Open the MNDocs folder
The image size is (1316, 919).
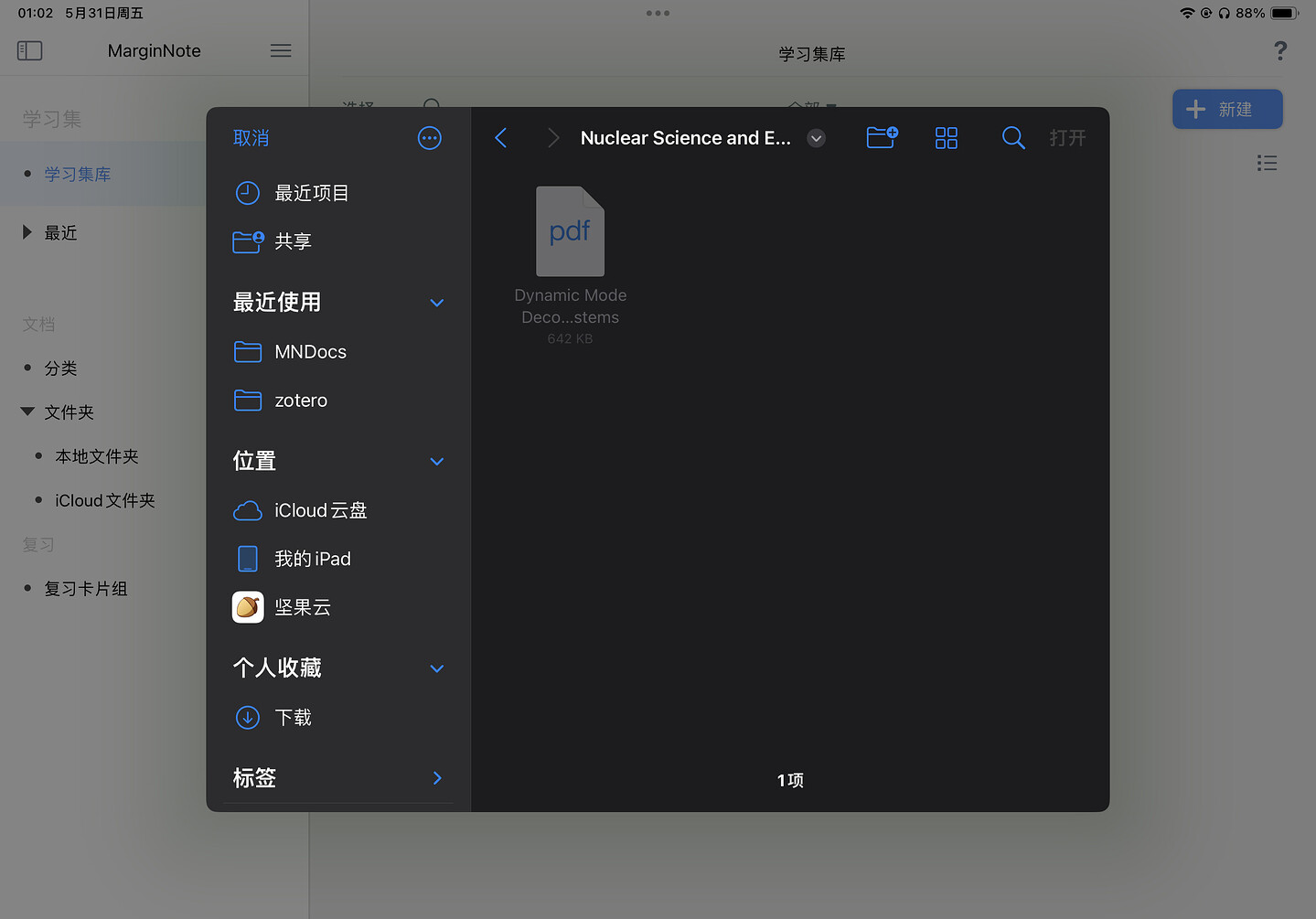(310, 352)
